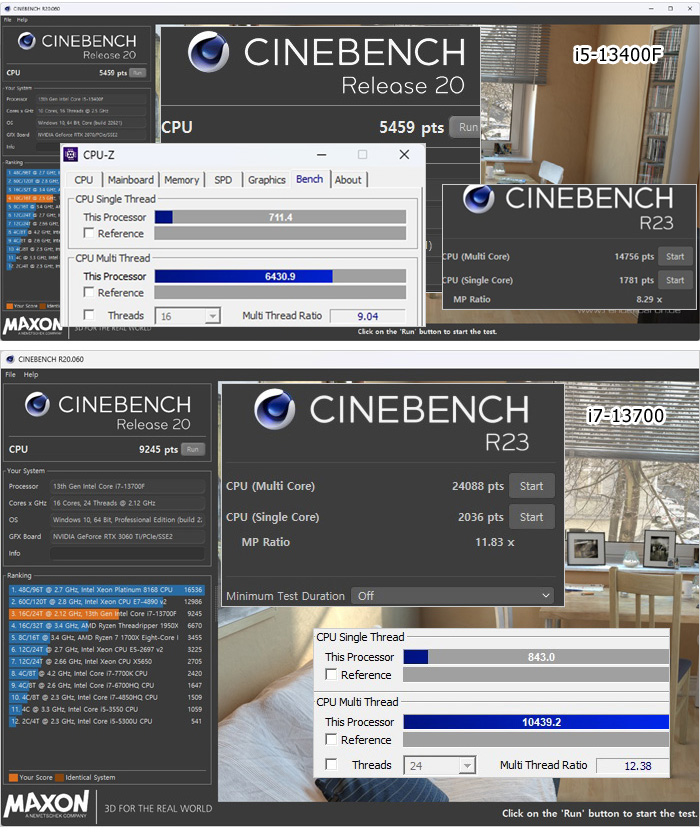Viewport: 700px width, 832px height.
Task: Click the large Cinebench Release 20 sphere logo
Action: pos(209,53)
